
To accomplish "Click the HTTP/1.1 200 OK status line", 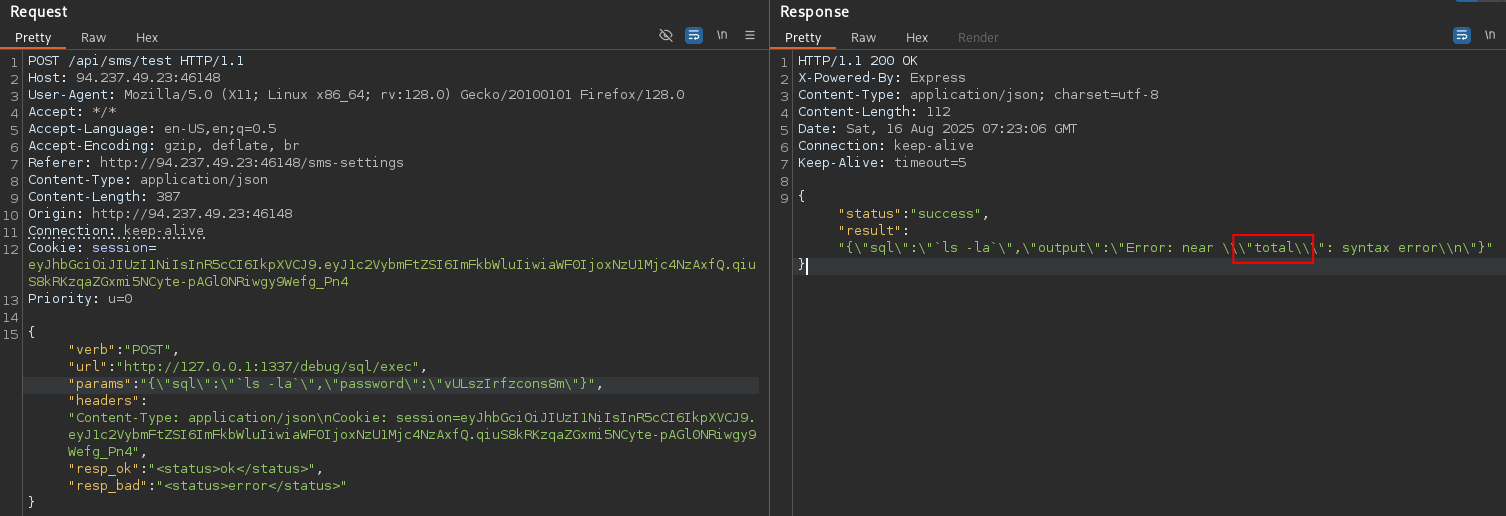I will [x=858, y=61].
